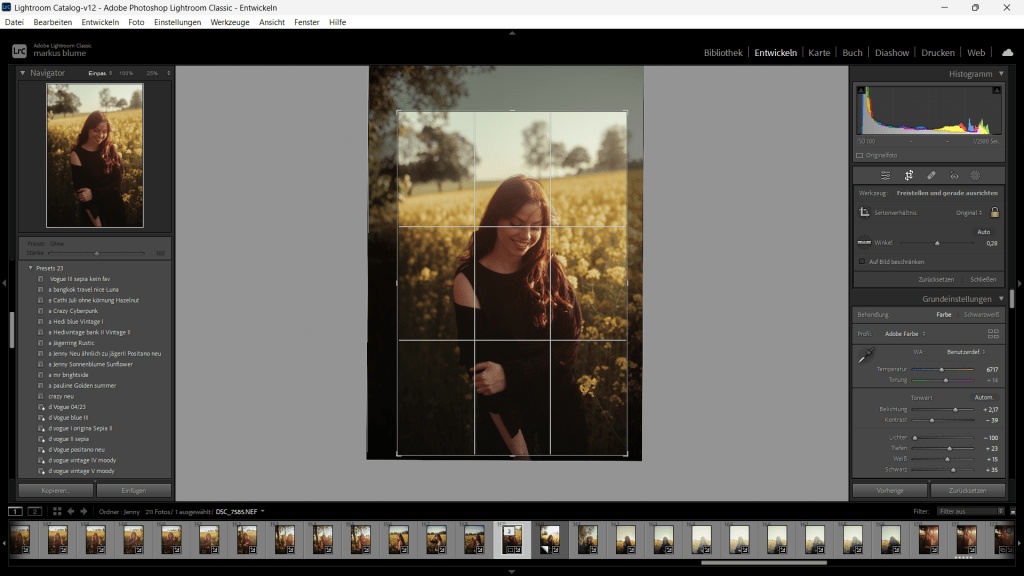Collapse the Navigator panel
The height and width of the screenshot is (576, 1024).
[x=23, y=73]
